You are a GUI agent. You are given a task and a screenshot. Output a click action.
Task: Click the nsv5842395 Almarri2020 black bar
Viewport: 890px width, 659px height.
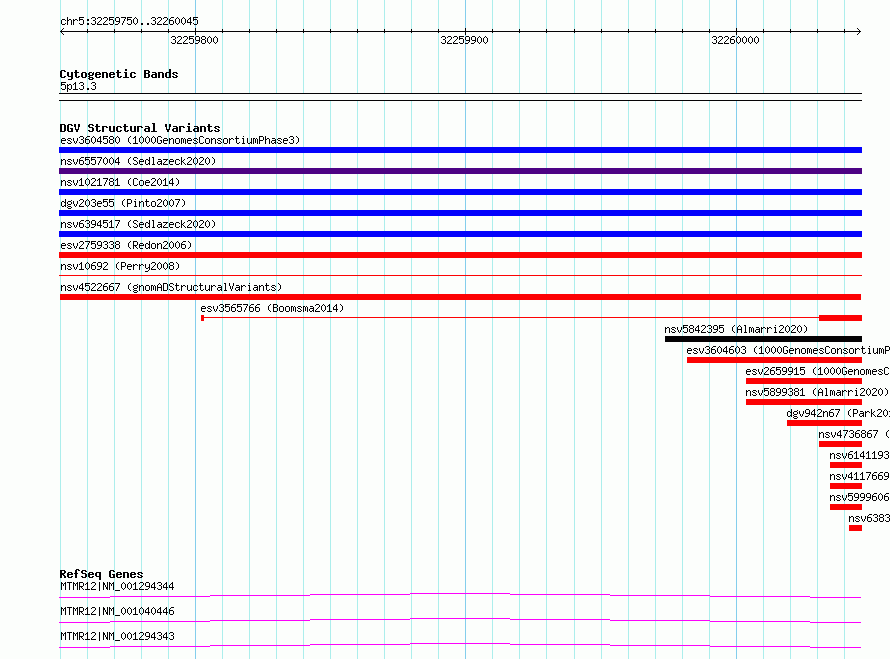[763, 339]
